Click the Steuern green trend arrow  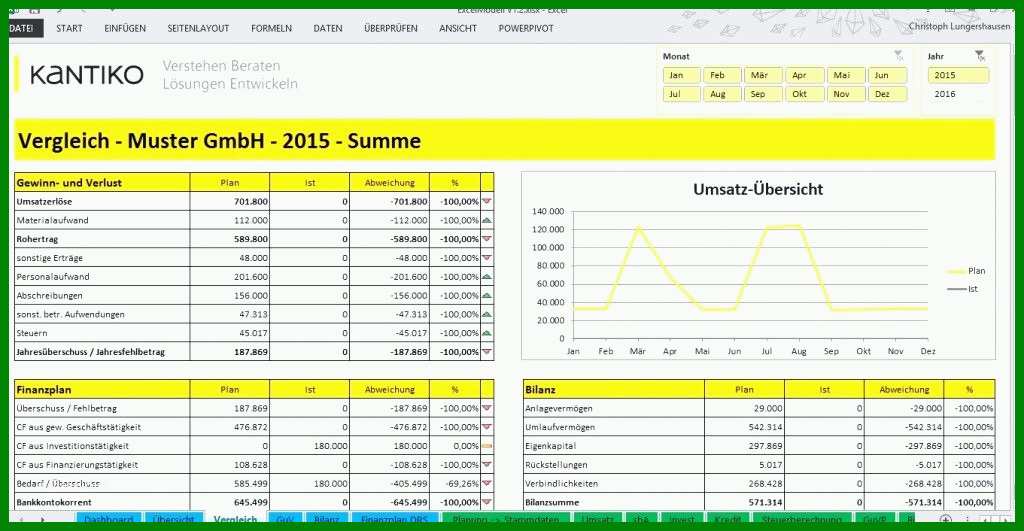[x=487, y=333]
